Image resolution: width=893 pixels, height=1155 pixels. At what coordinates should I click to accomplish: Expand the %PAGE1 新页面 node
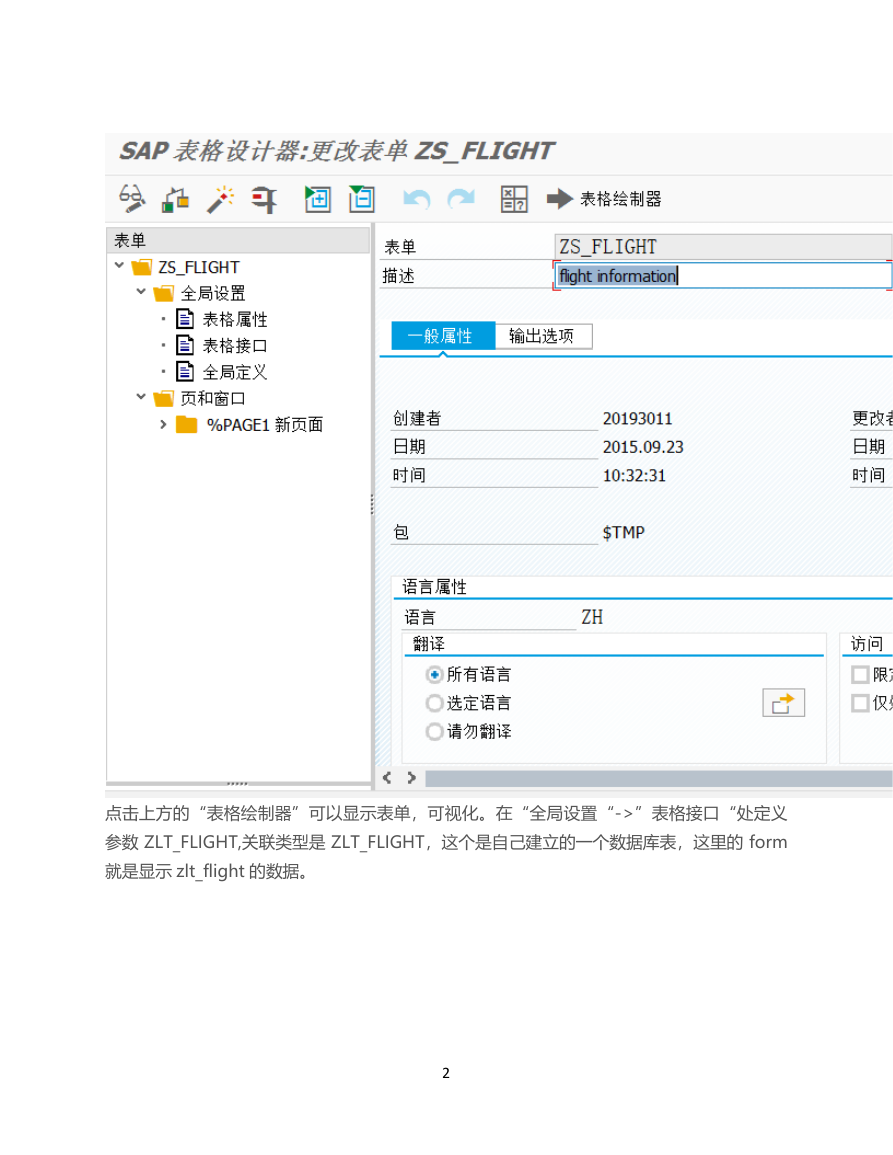click(164, 424)
